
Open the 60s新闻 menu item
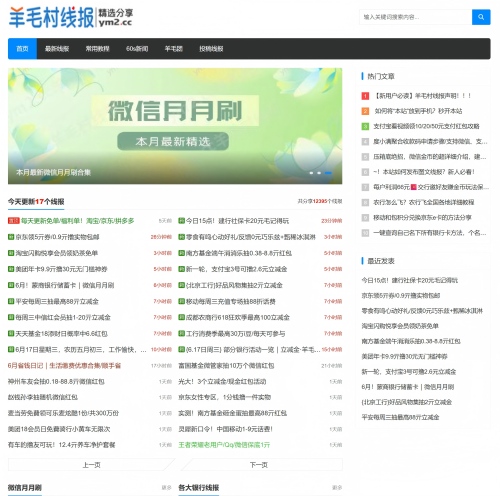click(137, 49)
